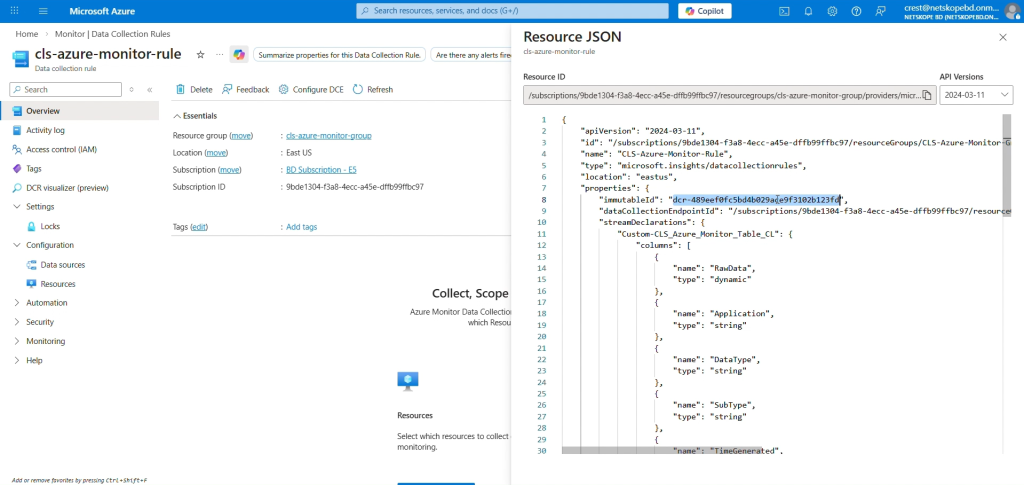Toggle expand/collapse all sidebar groups icon
1024x485 pixels.
(131, 89)
